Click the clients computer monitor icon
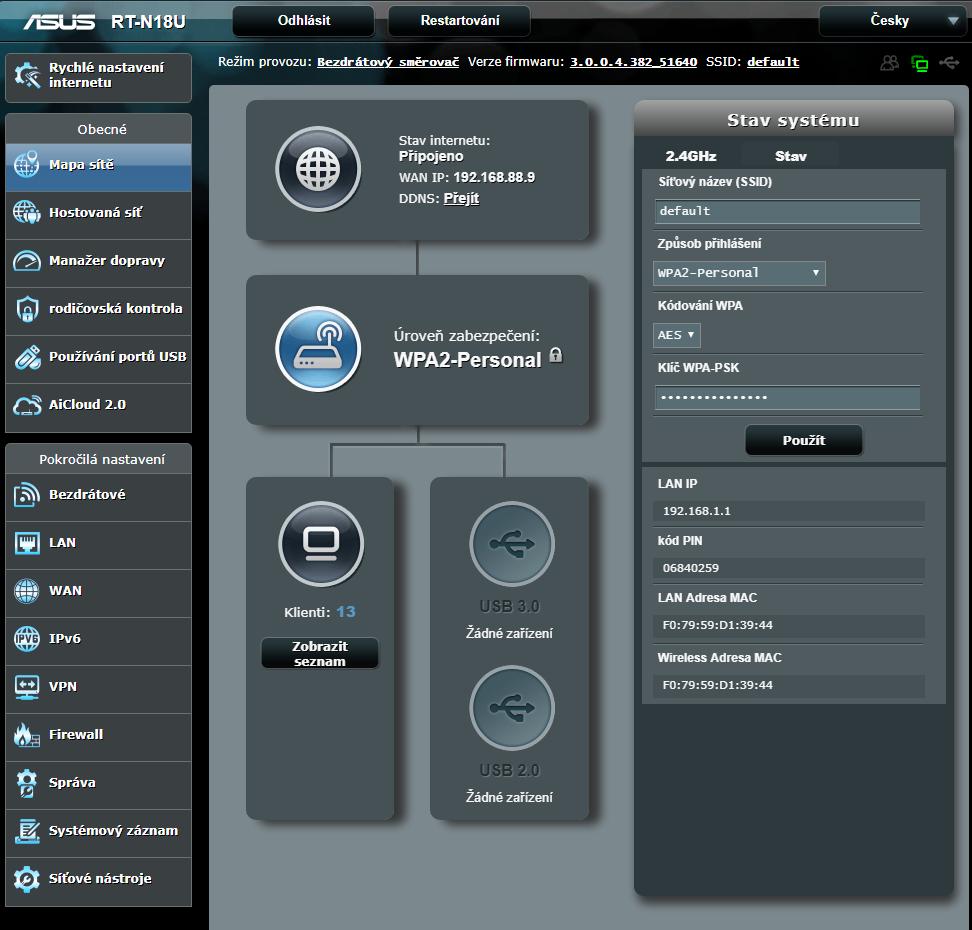972x930 pixels. (x=320, y=543)
